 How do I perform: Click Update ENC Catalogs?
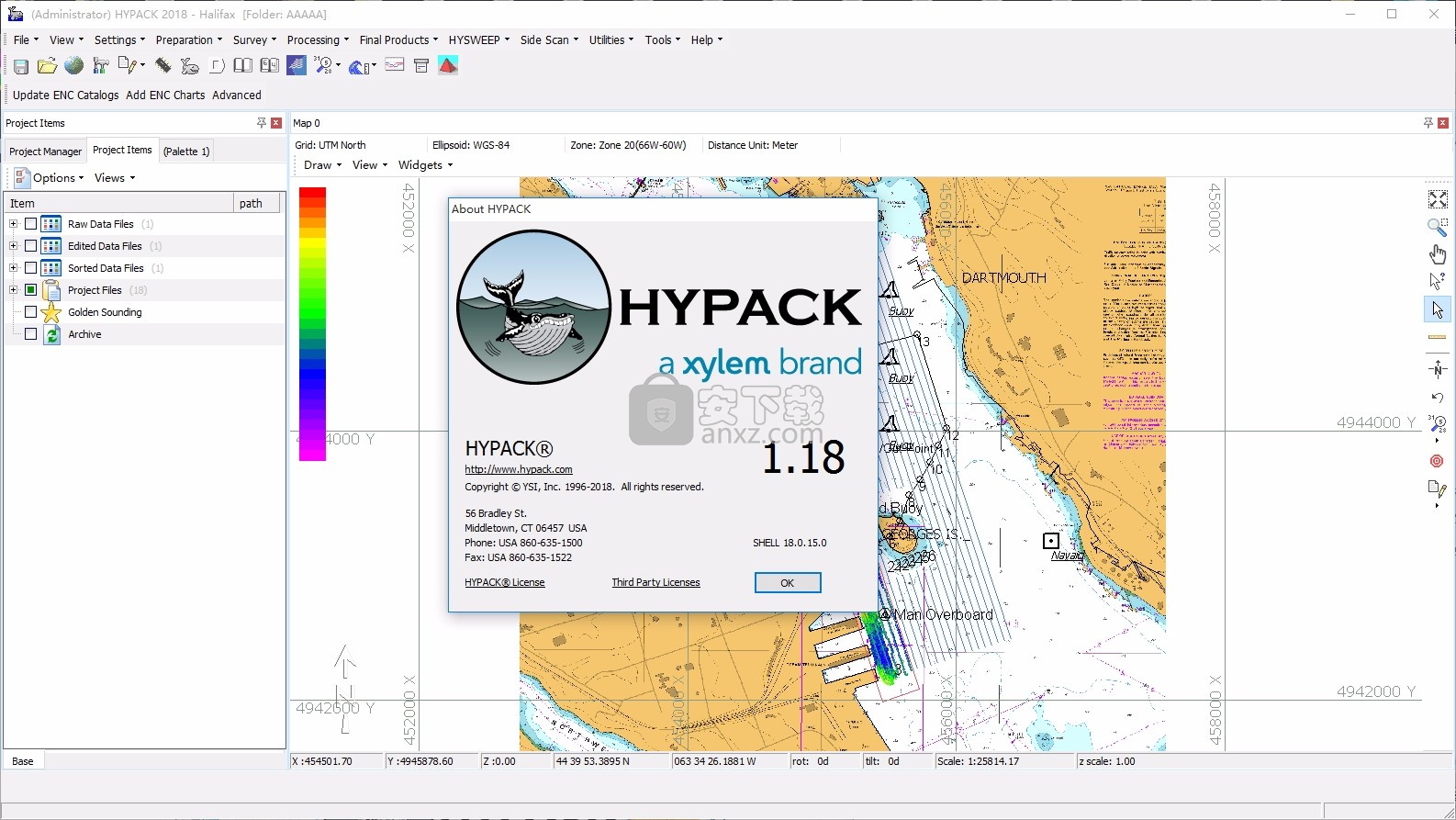pyautogui.click(x=66, y=95)
